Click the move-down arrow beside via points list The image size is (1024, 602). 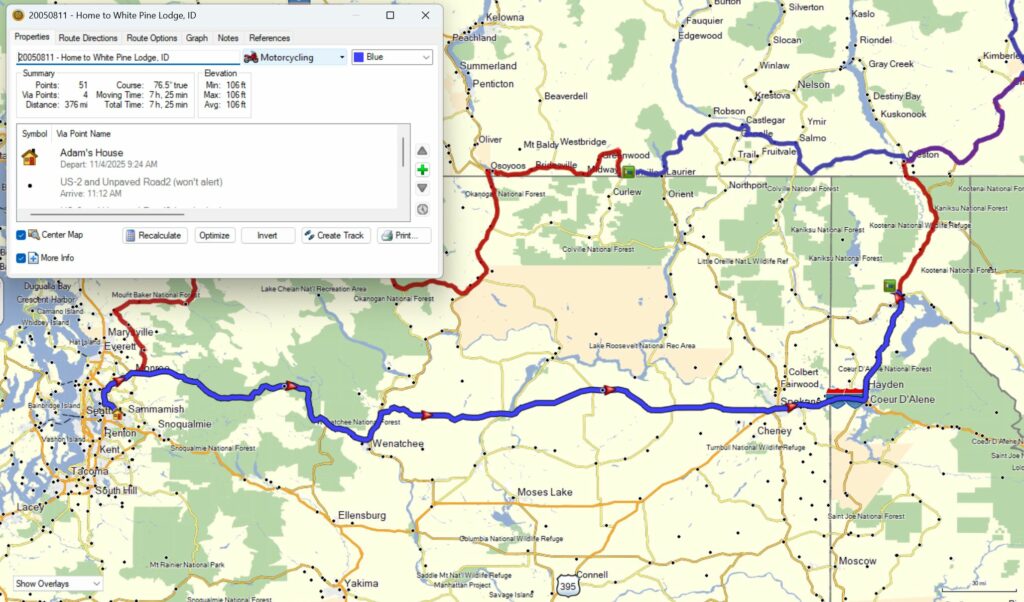click(x=422, y=188)
